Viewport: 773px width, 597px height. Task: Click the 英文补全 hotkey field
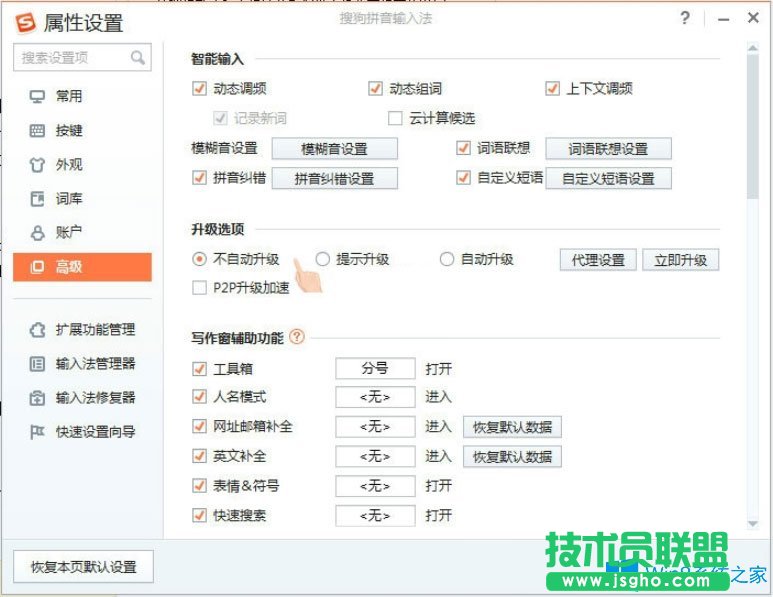point(375,457)
